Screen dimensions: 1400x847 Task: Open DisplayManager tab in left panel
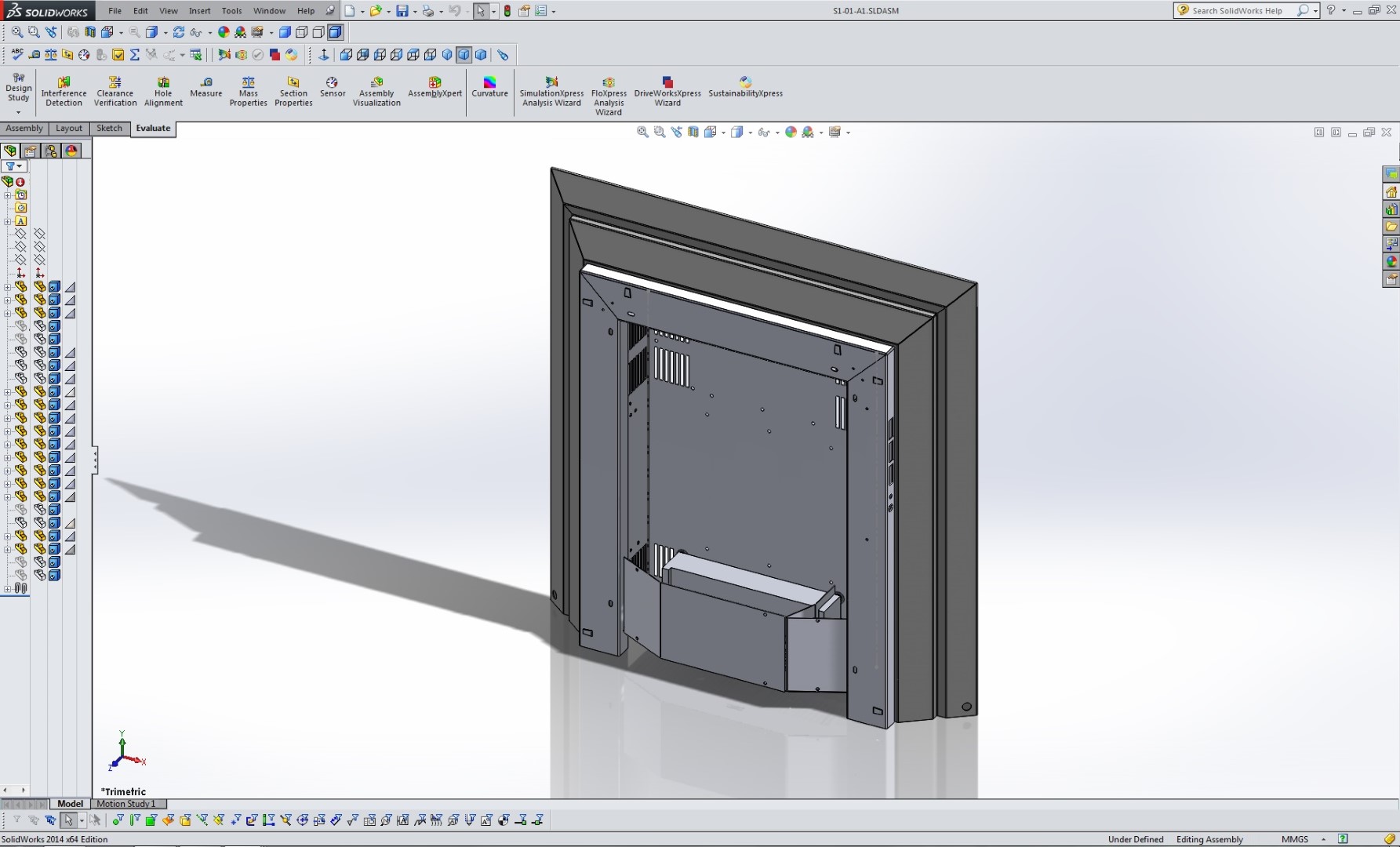(71, 151)
